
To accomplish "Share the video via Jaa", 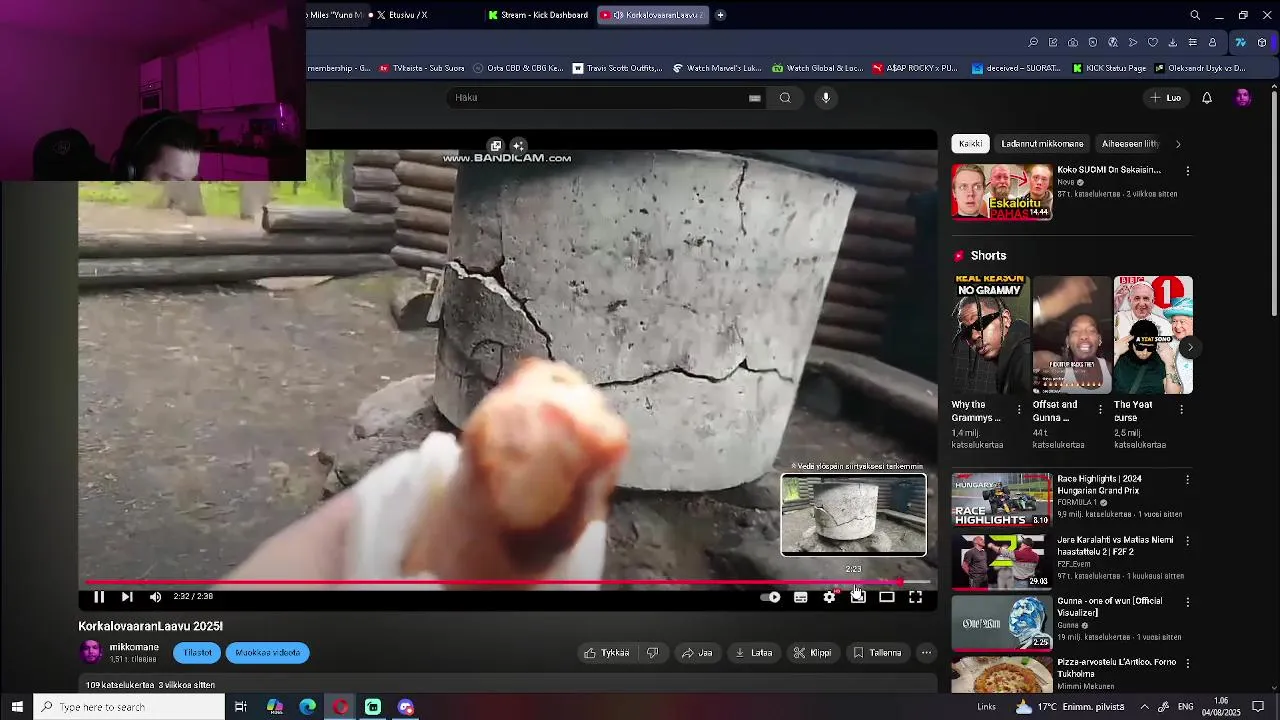I will 697,653.
